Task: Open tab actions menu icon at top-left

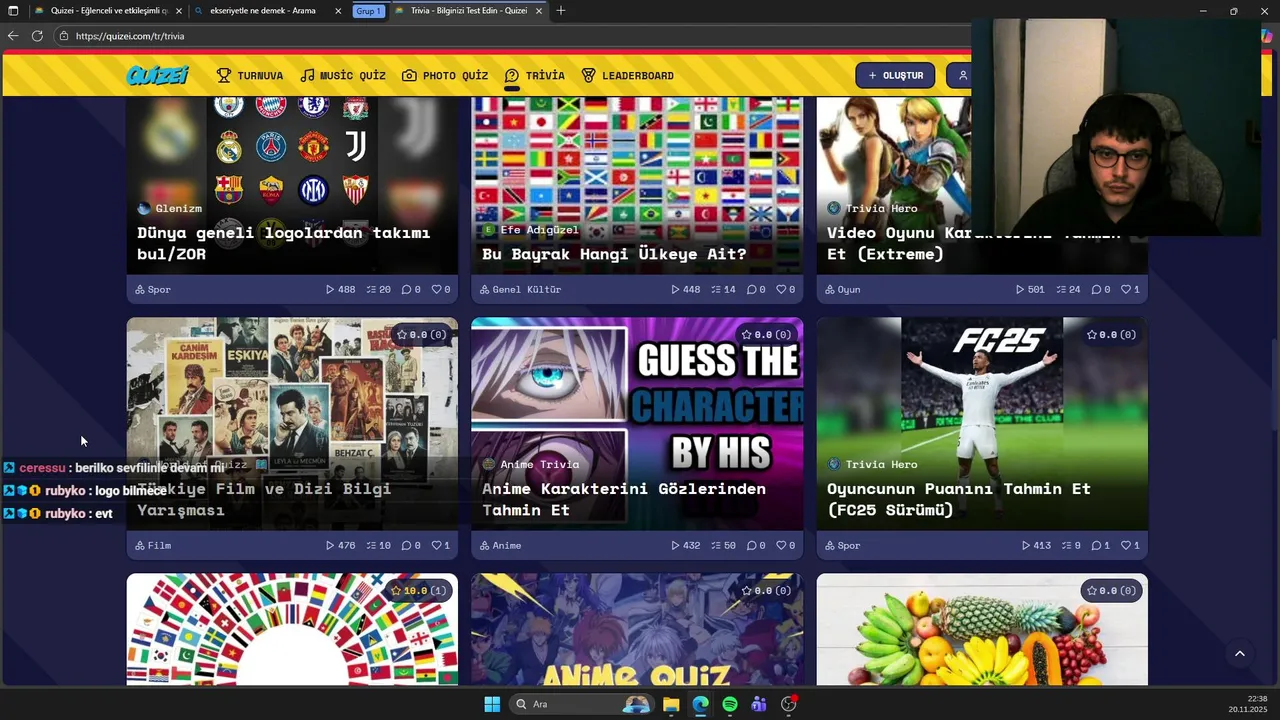Action: [13, 11]
